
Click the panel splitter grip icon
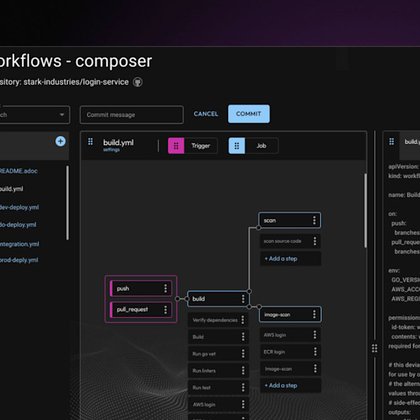(x=375, y=348)
